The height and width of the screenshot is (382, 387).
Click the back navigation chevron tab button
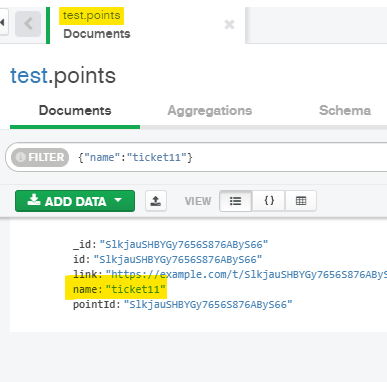(x=28, y=24)
